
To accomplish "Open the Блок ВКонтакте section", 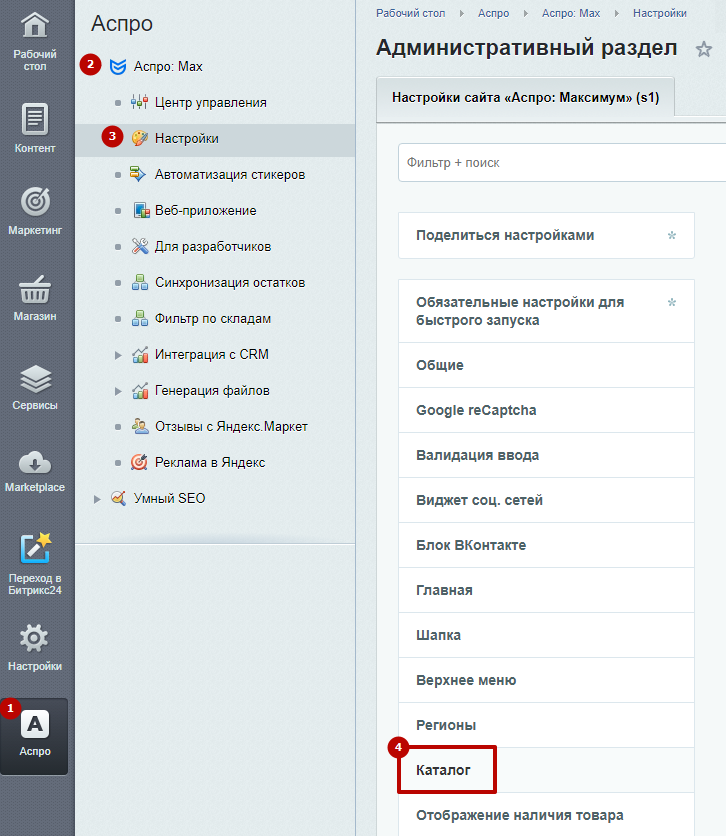I will point(546,545).
